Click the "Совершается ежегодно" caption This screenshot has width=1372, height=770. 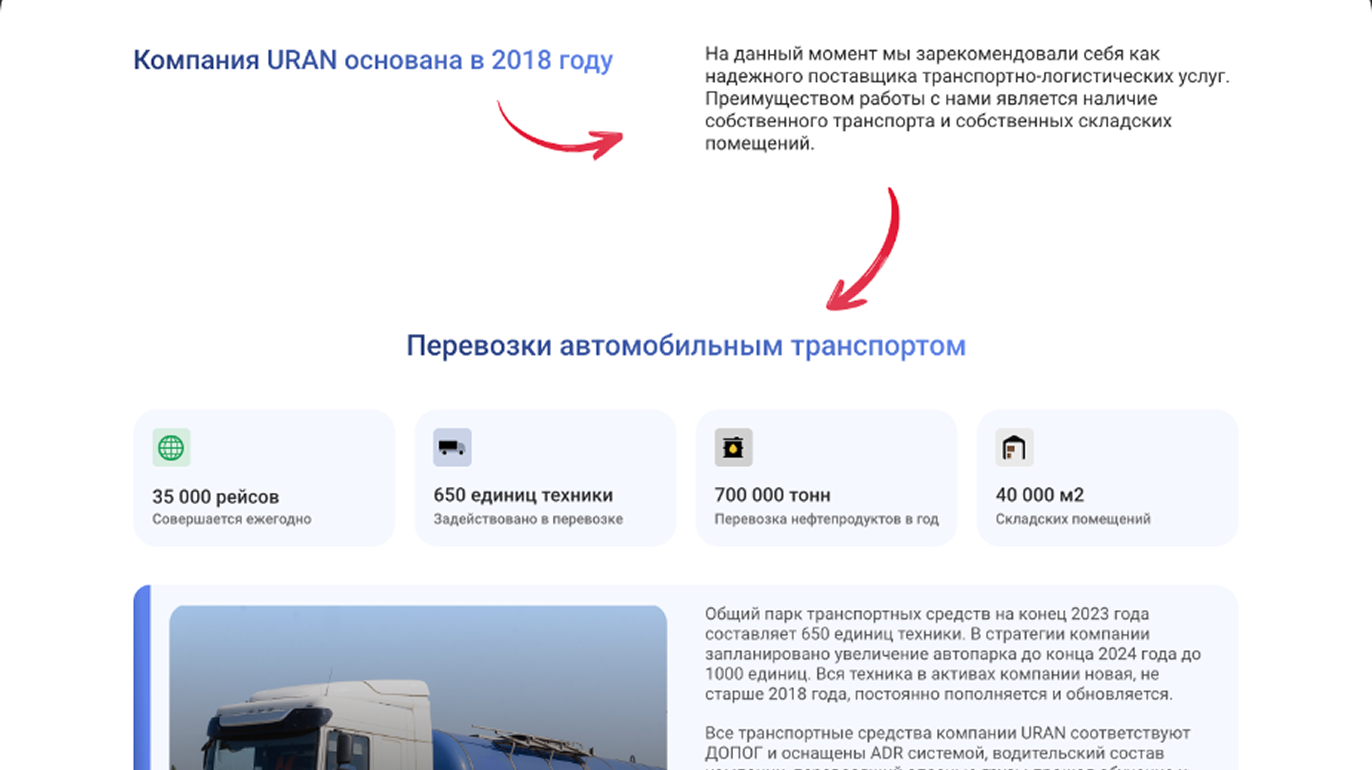[x=232, y=519]
